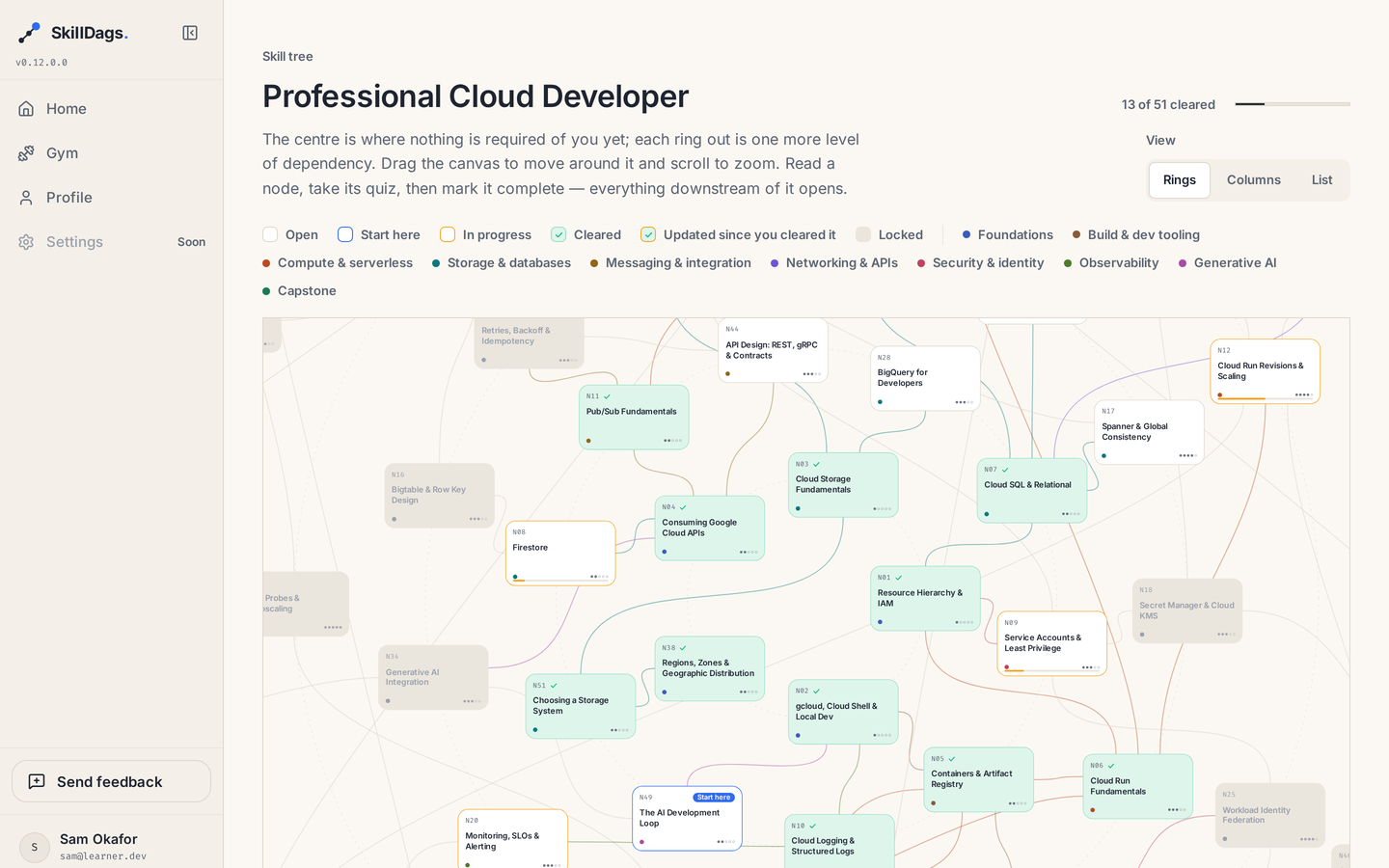Click the Settings gear icon
The height and width of the screenshot is (868, 1389).
tap(26, 242)
